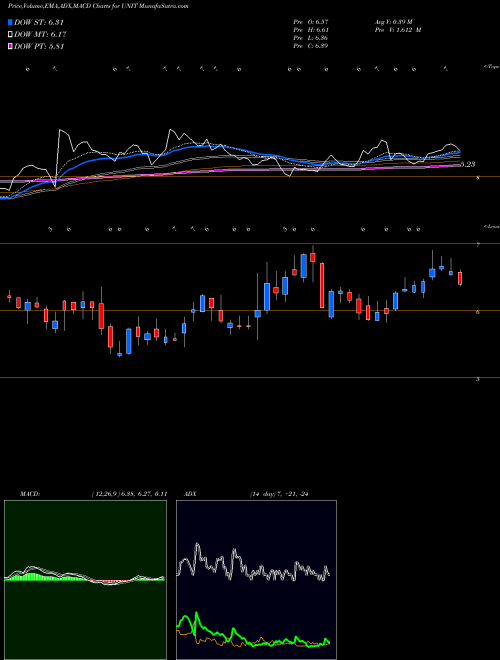Click price axis label 6 on candlestick chart
The width and height of the screenshot is (500, 660).
pos(477,312)
